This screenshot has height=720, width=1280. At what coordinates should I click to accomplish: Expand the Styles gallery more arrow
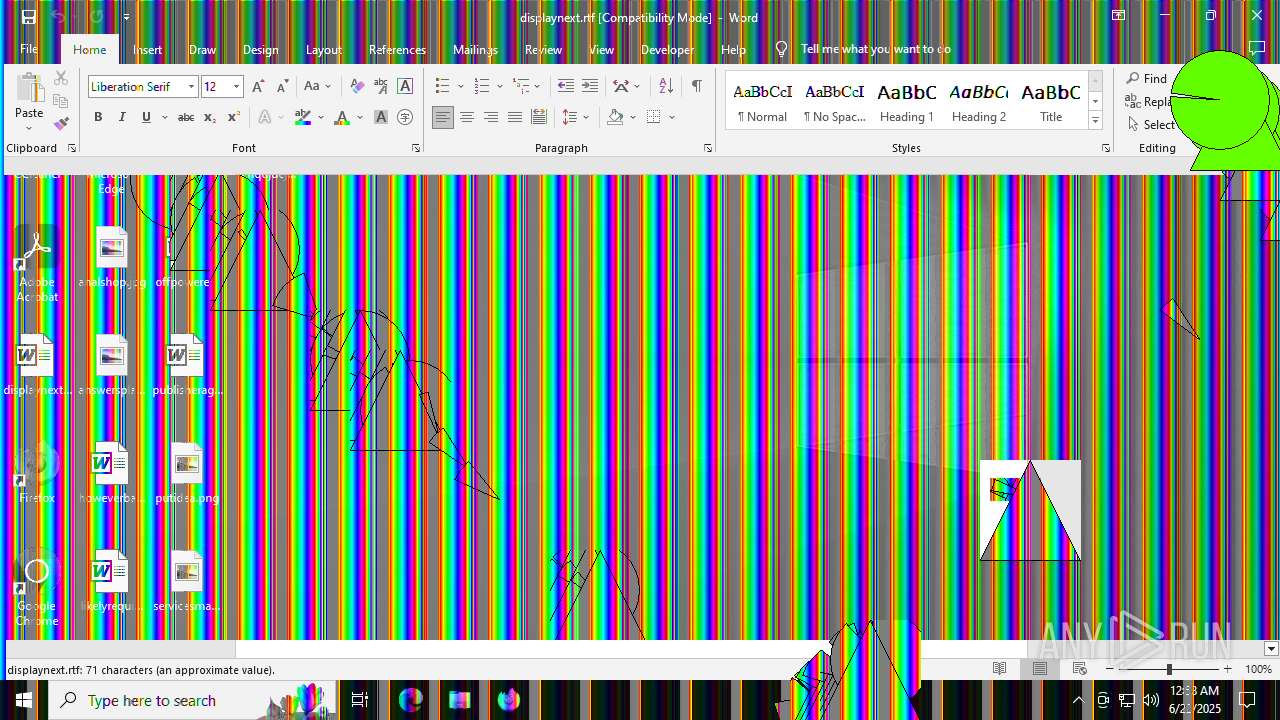(1095, 121)
